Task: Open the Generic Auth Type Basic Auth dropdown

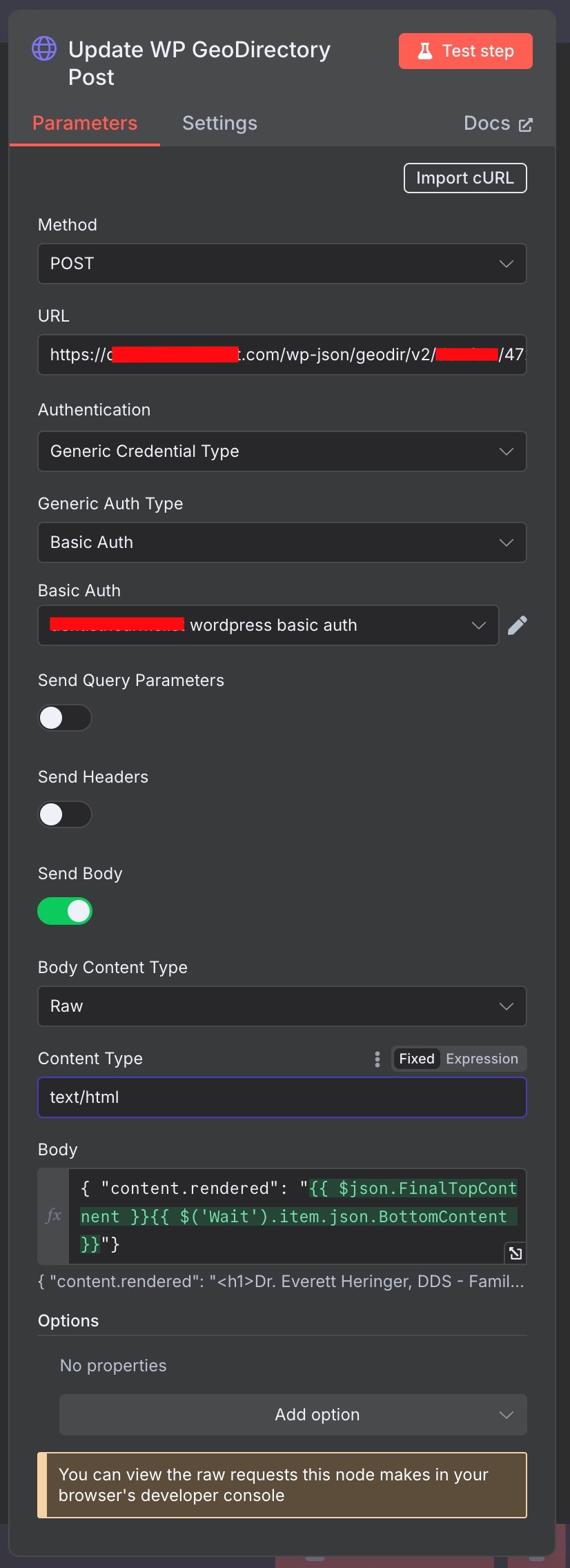Action: coord(282,542)
